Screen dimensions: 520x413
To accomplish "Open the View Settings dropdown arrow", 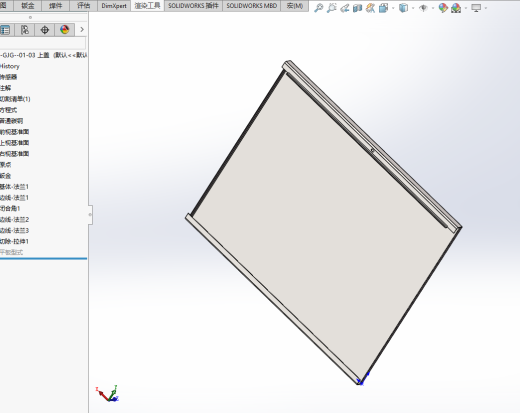I will coord(486,8).
